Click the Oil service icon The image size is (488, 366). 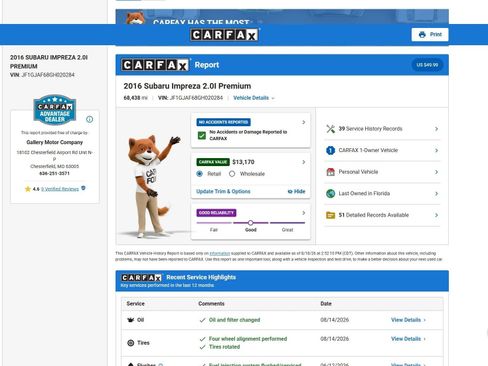(x=131, y=320)
